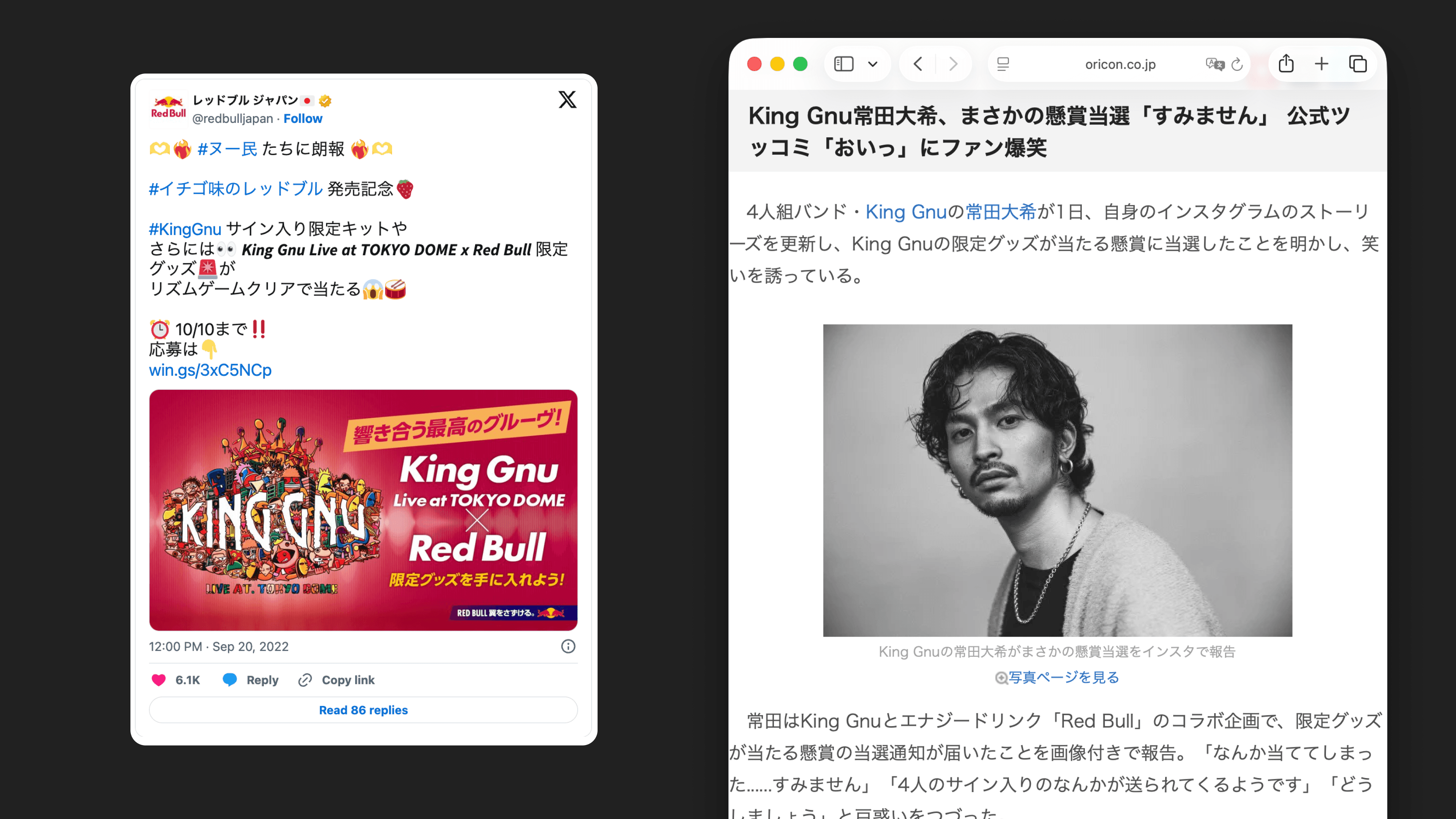Open the page reader icon in address bar
Viewport: 1456px width, 819px height.
coord(1003,64)
